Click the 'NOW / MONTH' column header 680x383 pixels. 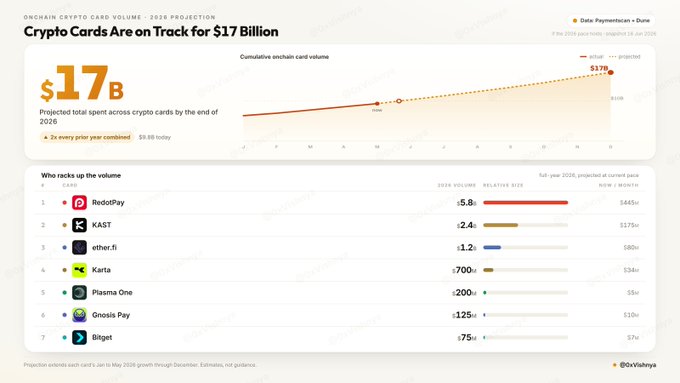tap(619, 185)
